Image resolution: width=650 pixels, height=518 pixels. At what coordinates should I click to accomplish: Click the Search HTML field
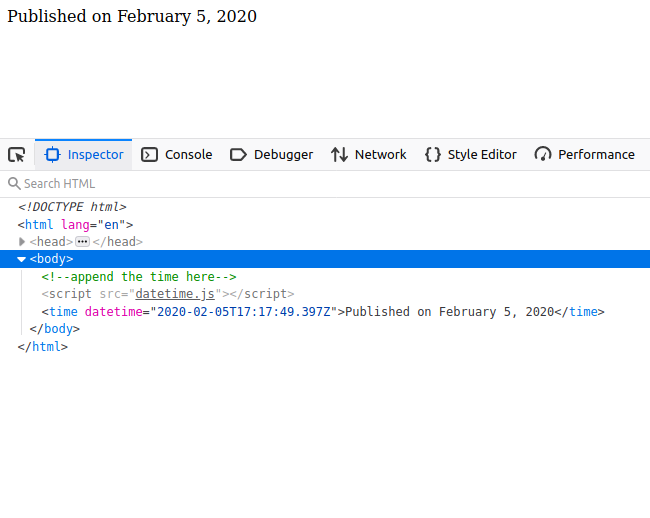click(325, 184)
